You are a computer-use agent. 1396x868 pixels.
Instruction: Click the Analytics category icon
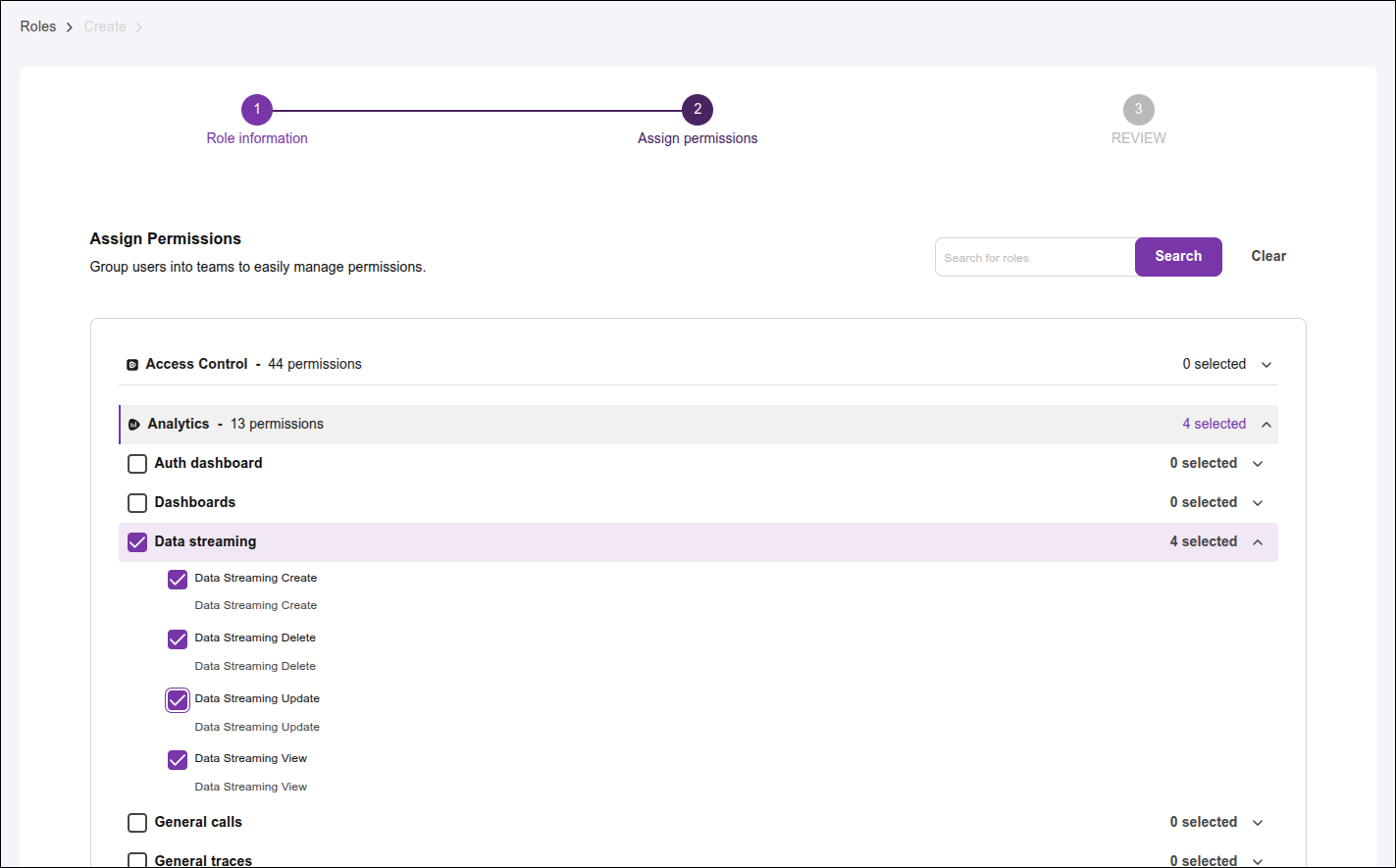(x=134, y=424)
